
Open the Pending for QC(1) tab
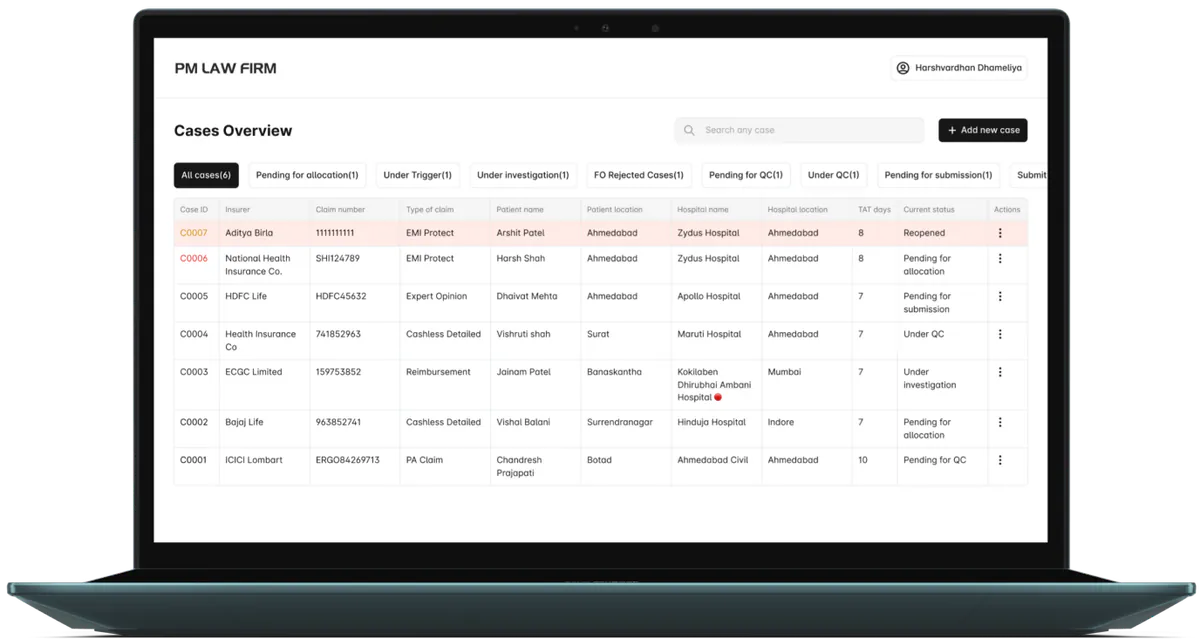pos(746,175)
